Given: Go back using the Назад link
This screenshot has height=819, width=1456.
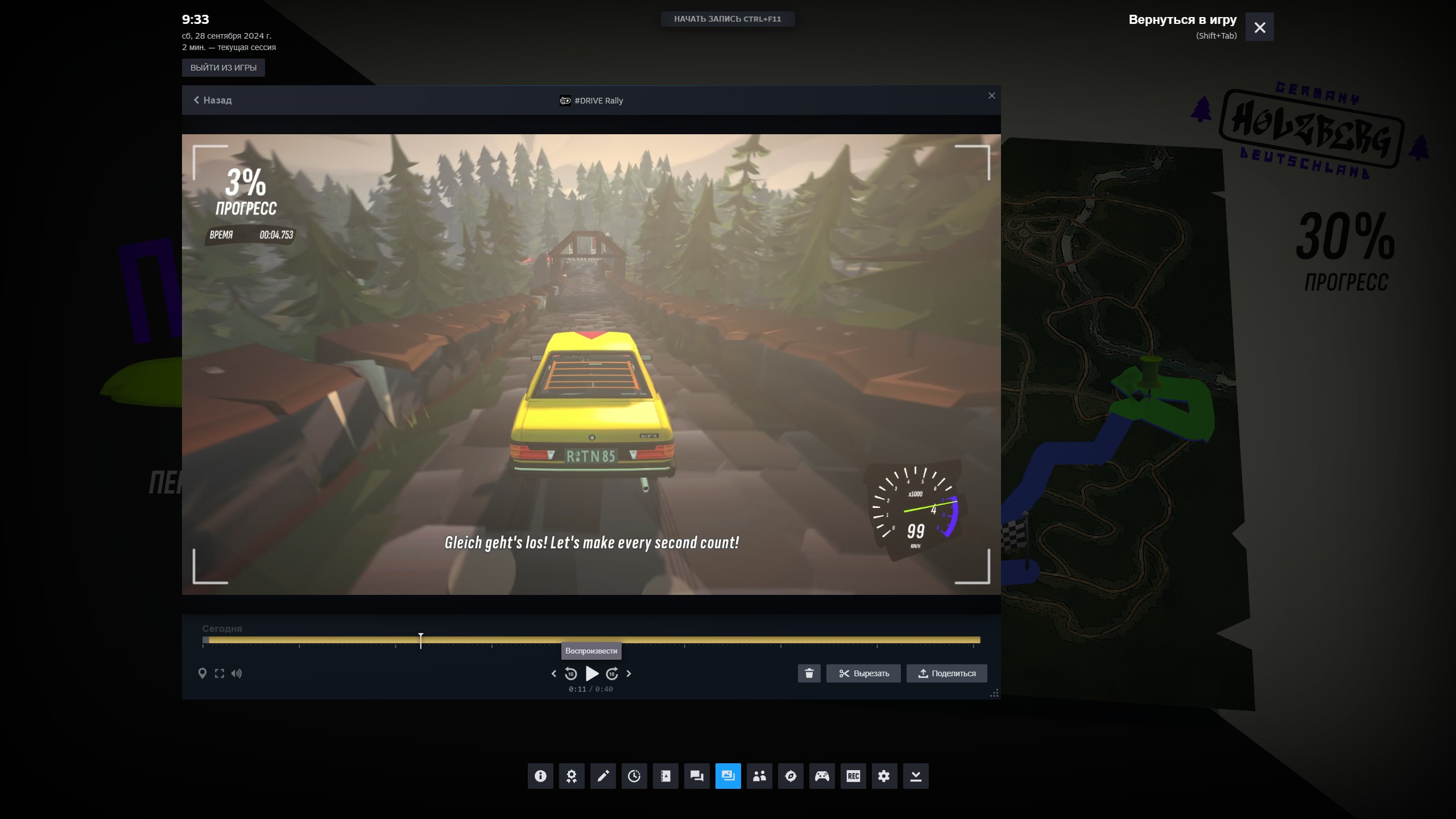Looking at the screenshot, I should [x=213, y=100].
